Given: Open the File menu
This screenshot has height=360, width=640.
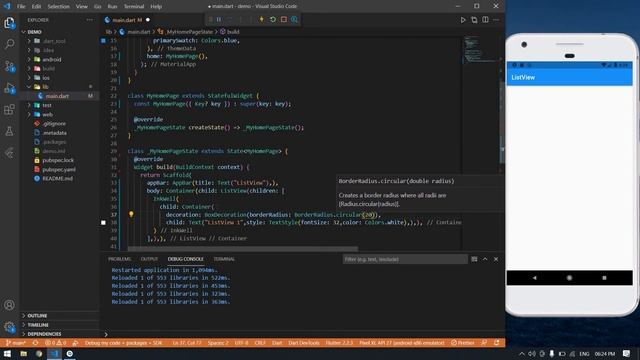Looking at the screenshot, I should pyautogui.click(x=21, y=6).
